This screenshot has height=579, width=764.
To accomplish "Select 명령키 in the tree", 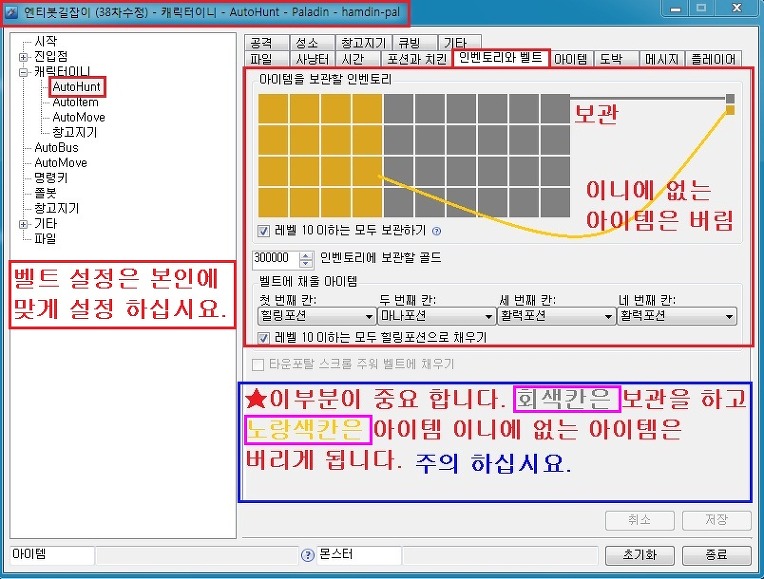I will click(x=51, y=177).
